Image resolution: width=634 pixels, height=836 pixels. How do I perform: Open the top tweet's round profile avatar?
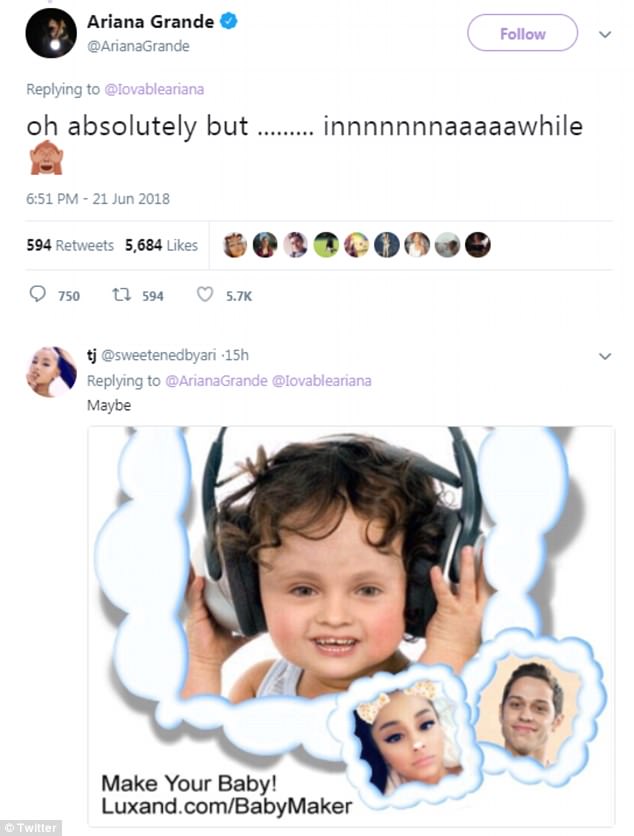[x=51, y=33]
